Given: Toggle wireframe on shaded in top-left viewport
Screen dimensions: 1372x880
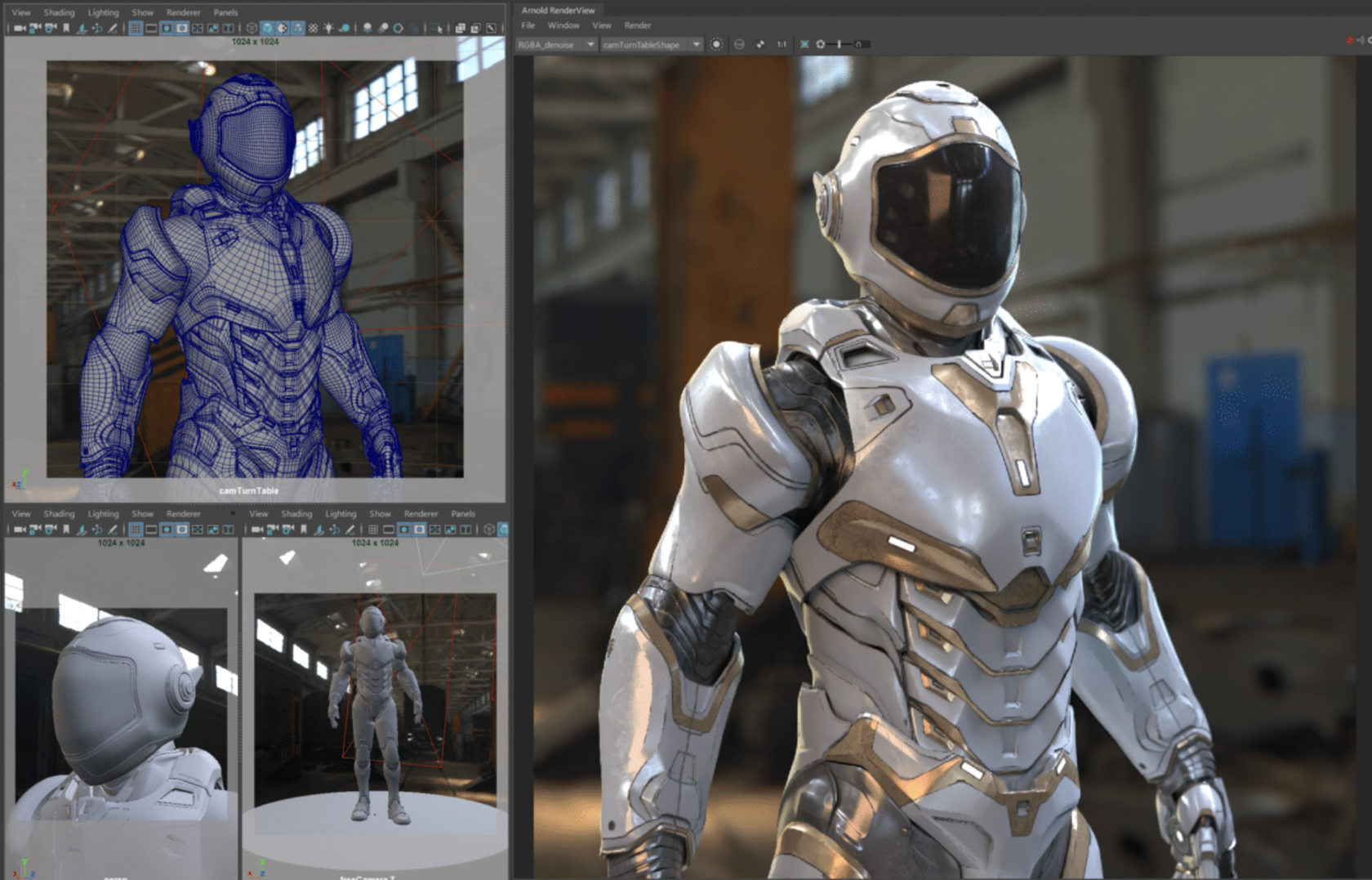Looking at the screenshot, I should point(298,28).
